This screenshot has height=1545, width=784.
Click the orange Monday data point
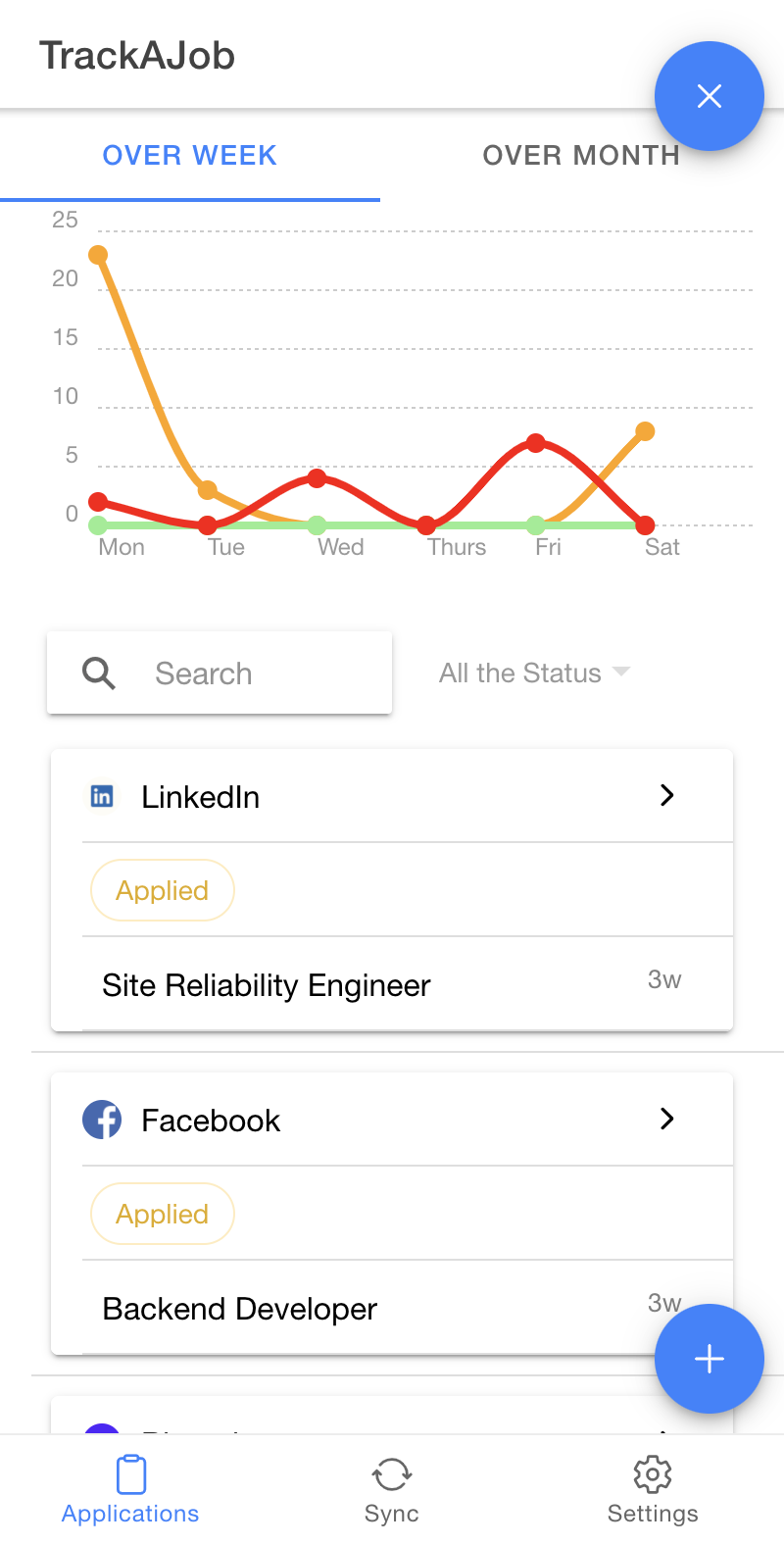tap(98, 255)
